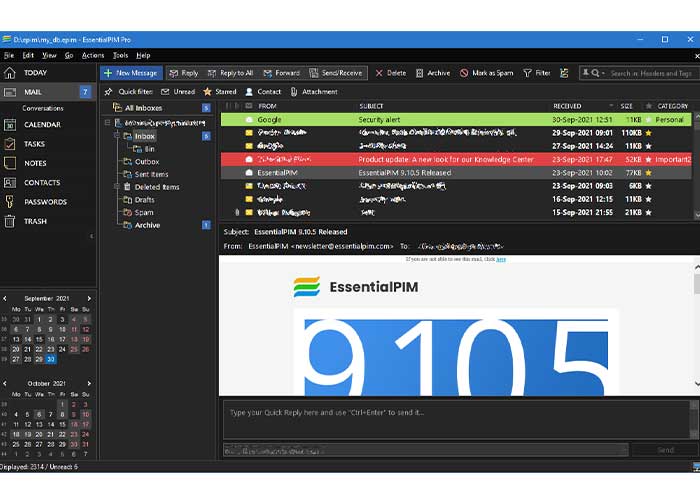The image size is (700, 500).
Task: Select September 30 in mini calendar
Action: pos(51,359)
